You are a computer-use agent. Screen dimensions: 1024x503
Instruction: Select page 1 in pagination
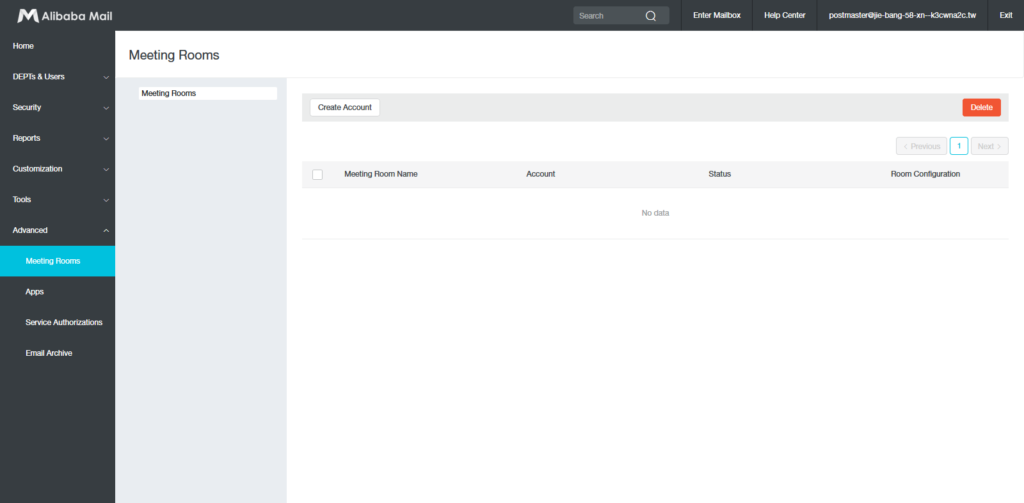[959, 146]
